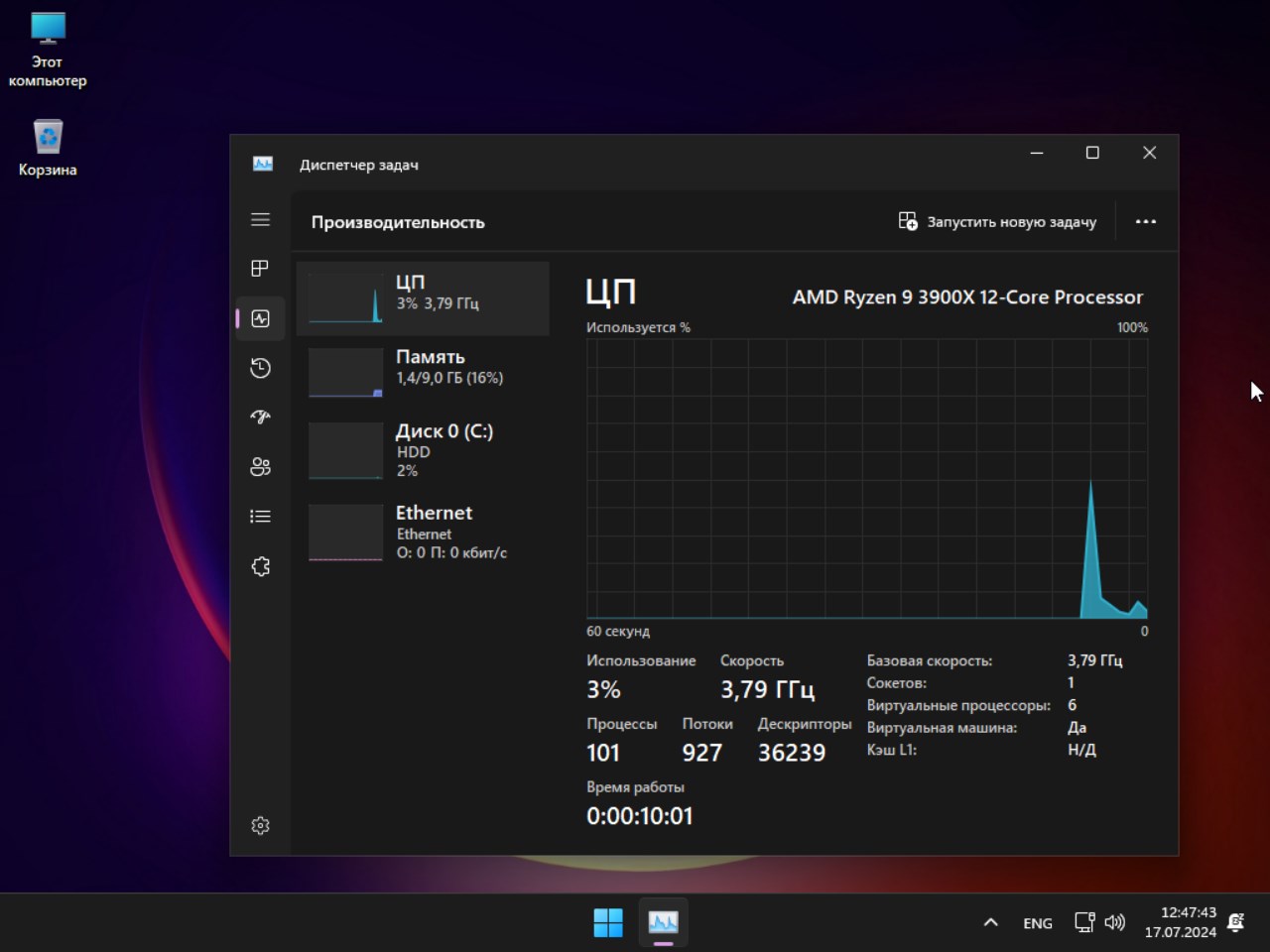This screenshot has height=952, width=1270.
Task: Open 'Корзина' recycle bin desktop icon
Action: (x=48, y=148)
